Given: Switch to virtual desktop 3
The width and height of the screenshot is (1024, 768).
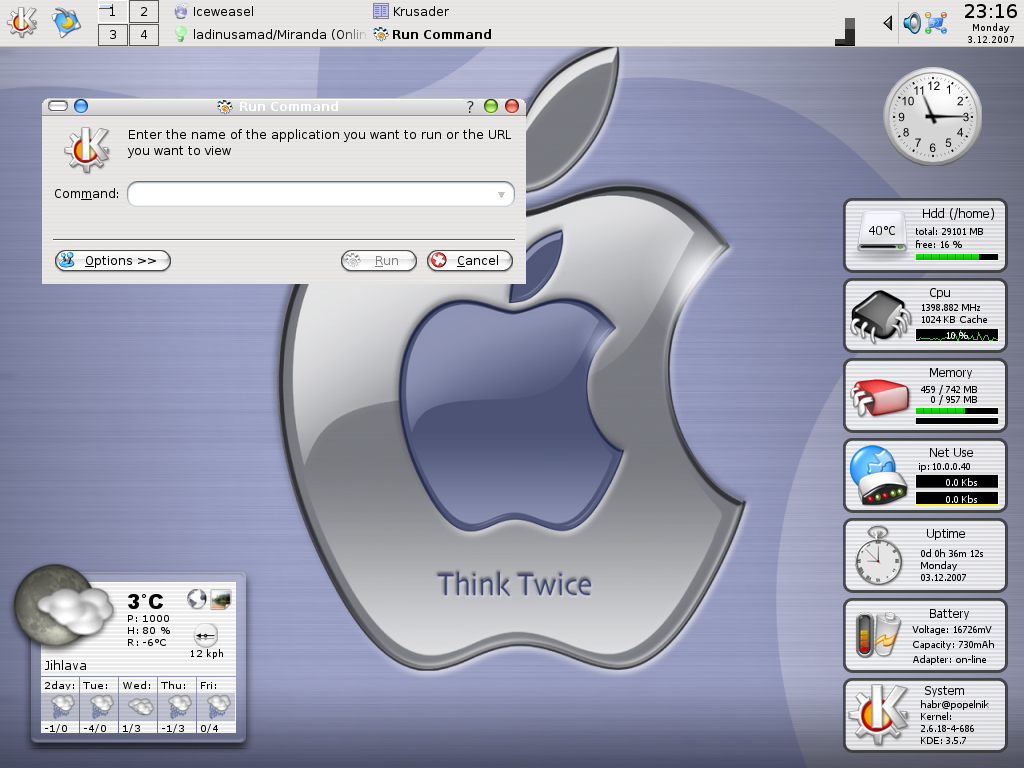Looking at the screenshot, I should (113, 35).
